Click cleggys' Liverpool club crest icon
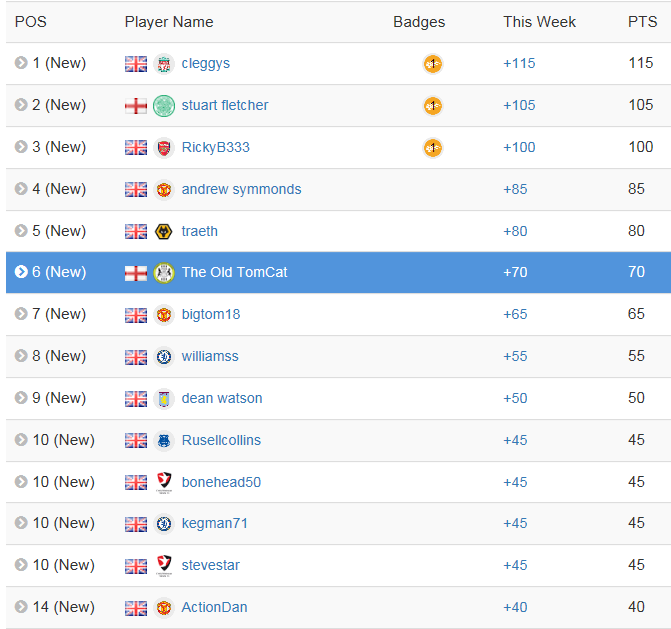 [163, 64]
